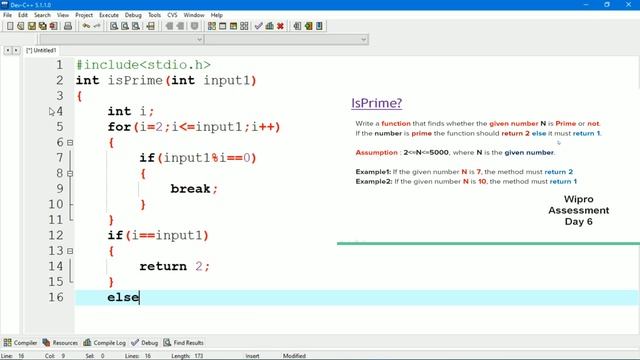
Task: Collapse the code fold at line 6
Action: pyautogui.click(x=70, y=143)
